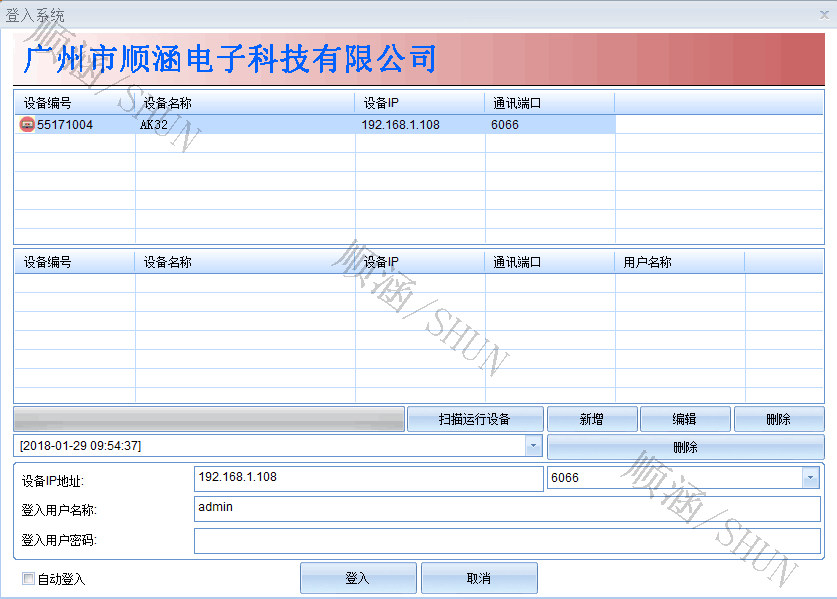Click the device icon beside 55171004

27,124
